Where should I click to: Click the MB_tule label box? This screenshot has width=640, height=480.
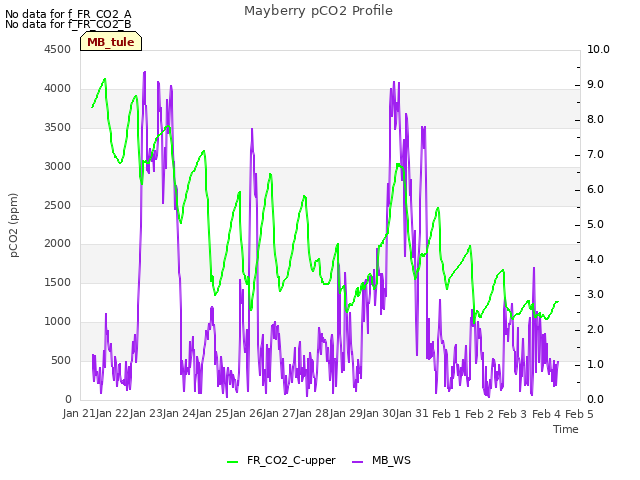pyautogui.click(x=111, y=42)
